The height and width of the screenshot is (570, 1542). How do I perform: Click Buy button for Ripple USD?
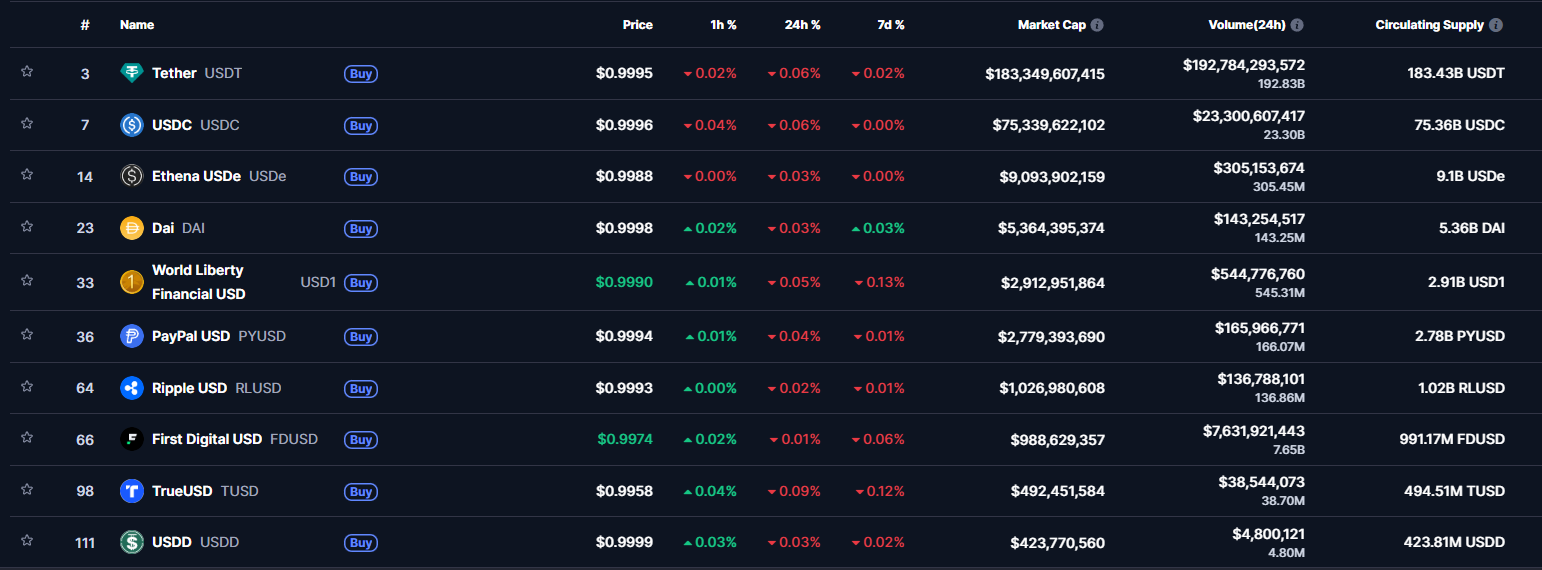(x=361, y=388)
